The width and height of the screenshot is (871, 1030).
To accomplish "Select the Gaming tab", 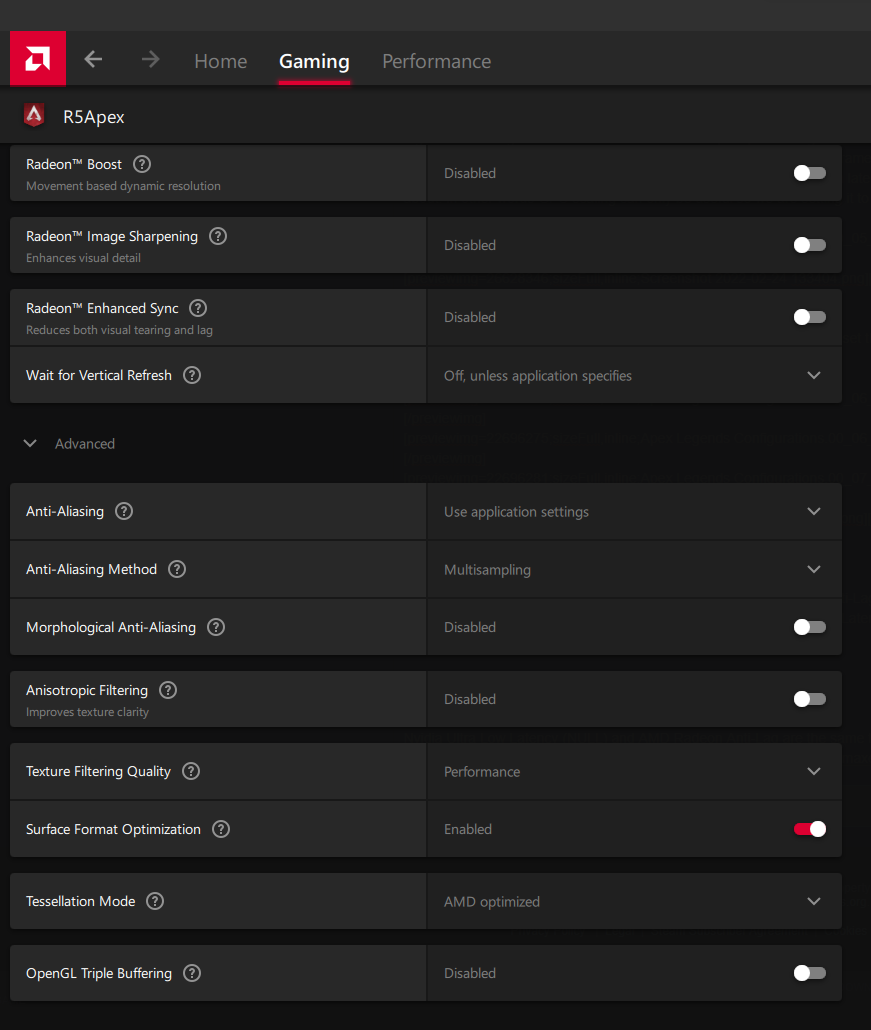I will [x=314, y=61].
